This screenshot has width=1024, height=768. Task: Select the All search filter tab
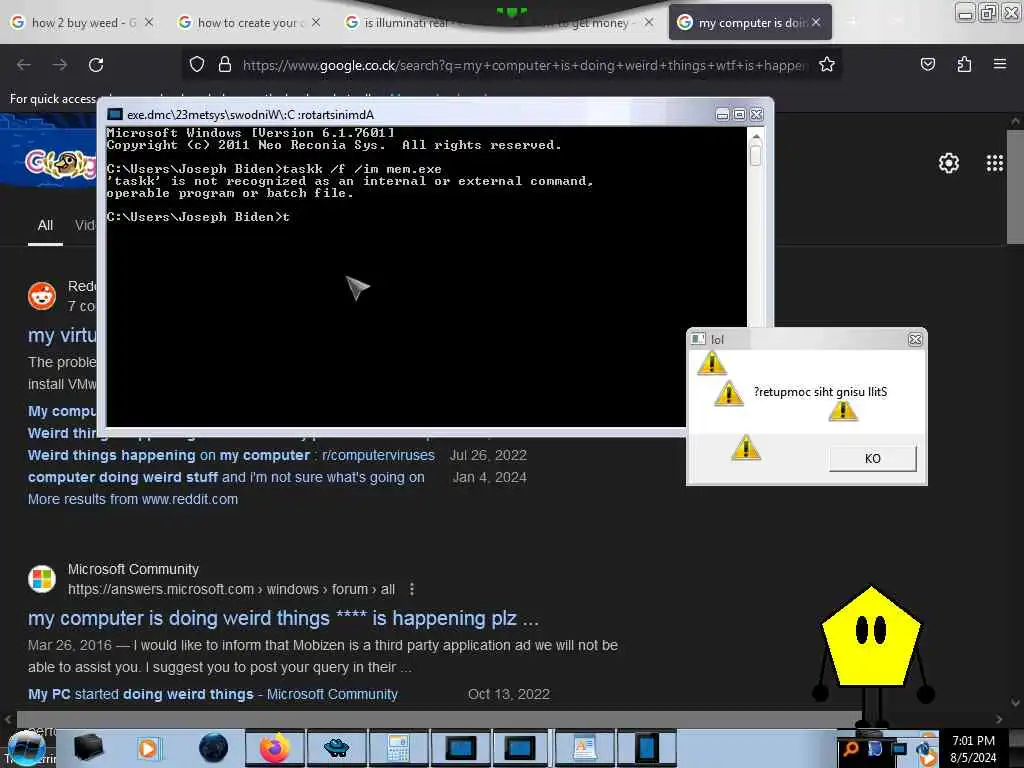point(45,225)
